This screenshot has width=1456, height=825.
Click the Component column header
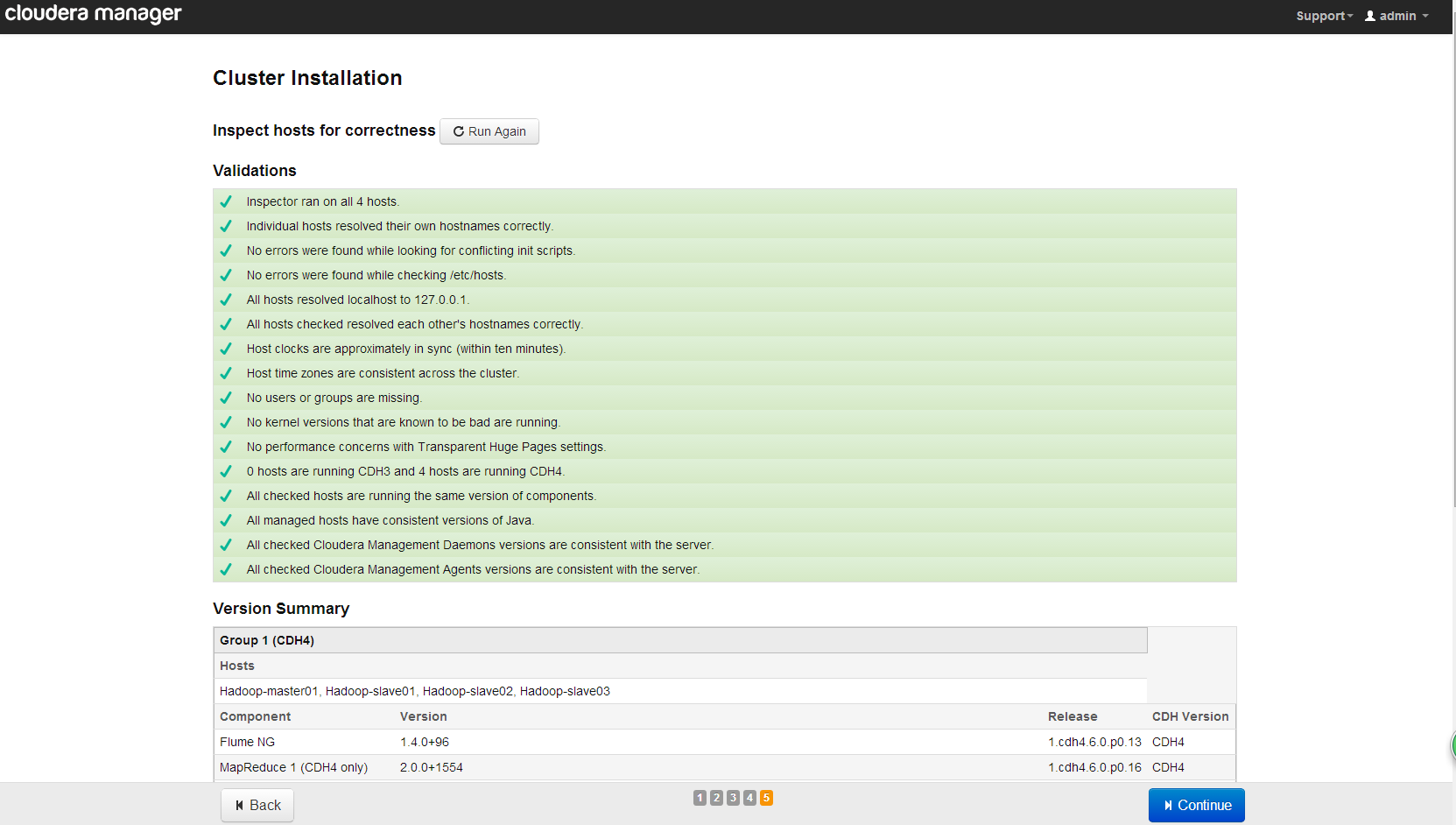tap(255, 716)
